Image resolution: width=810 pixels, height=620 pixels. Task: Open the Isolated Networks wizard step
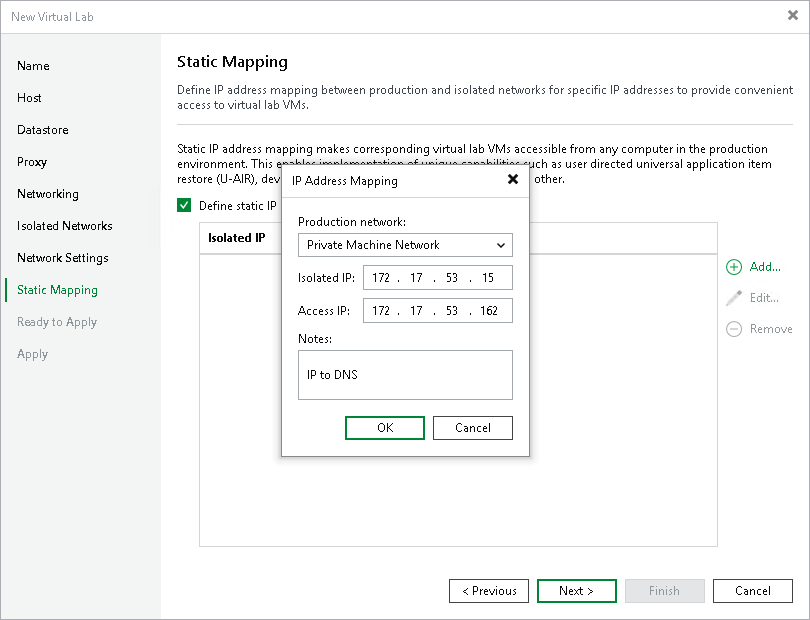[65, 226]
